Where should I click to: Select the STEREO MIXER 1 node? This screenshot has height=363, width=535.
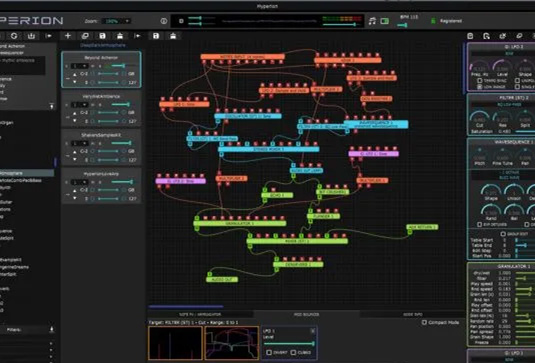click(x=269, y=149)
